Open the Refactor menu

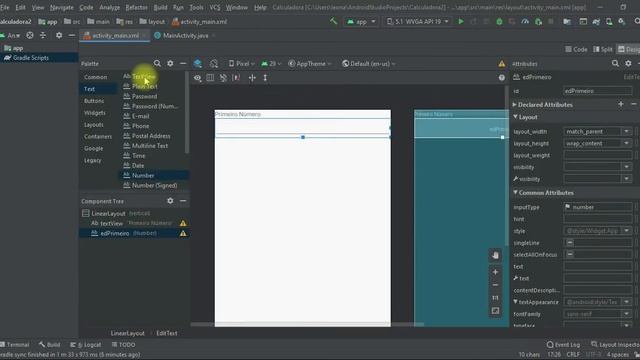136,7
